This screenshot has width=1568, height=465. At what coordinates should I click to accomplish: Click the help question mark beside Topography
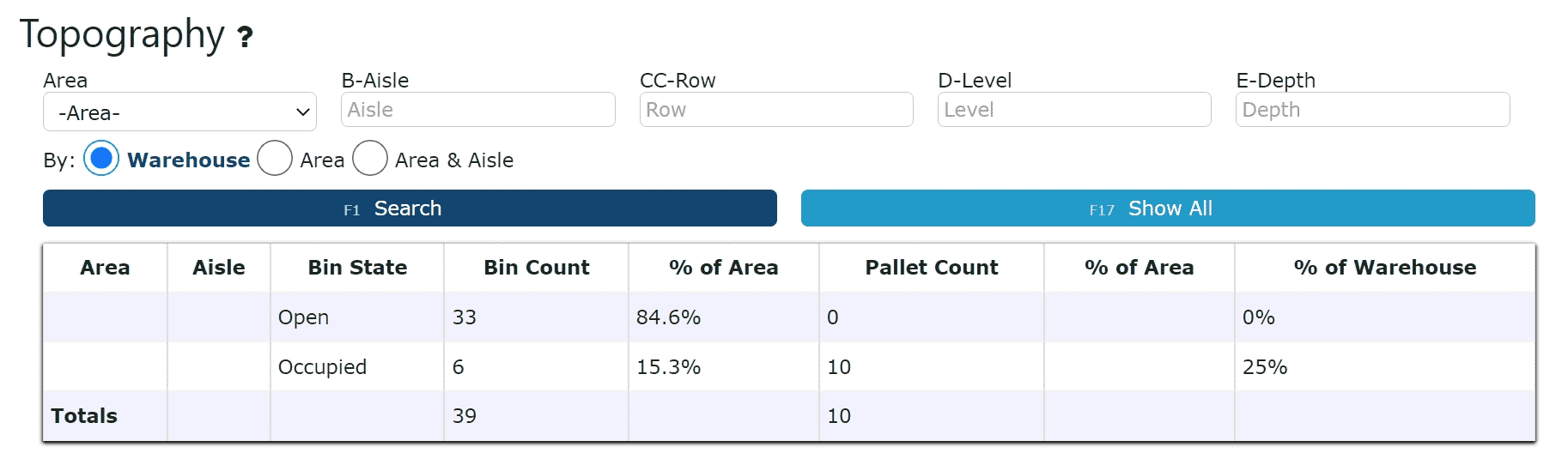(x=245, y=37)
